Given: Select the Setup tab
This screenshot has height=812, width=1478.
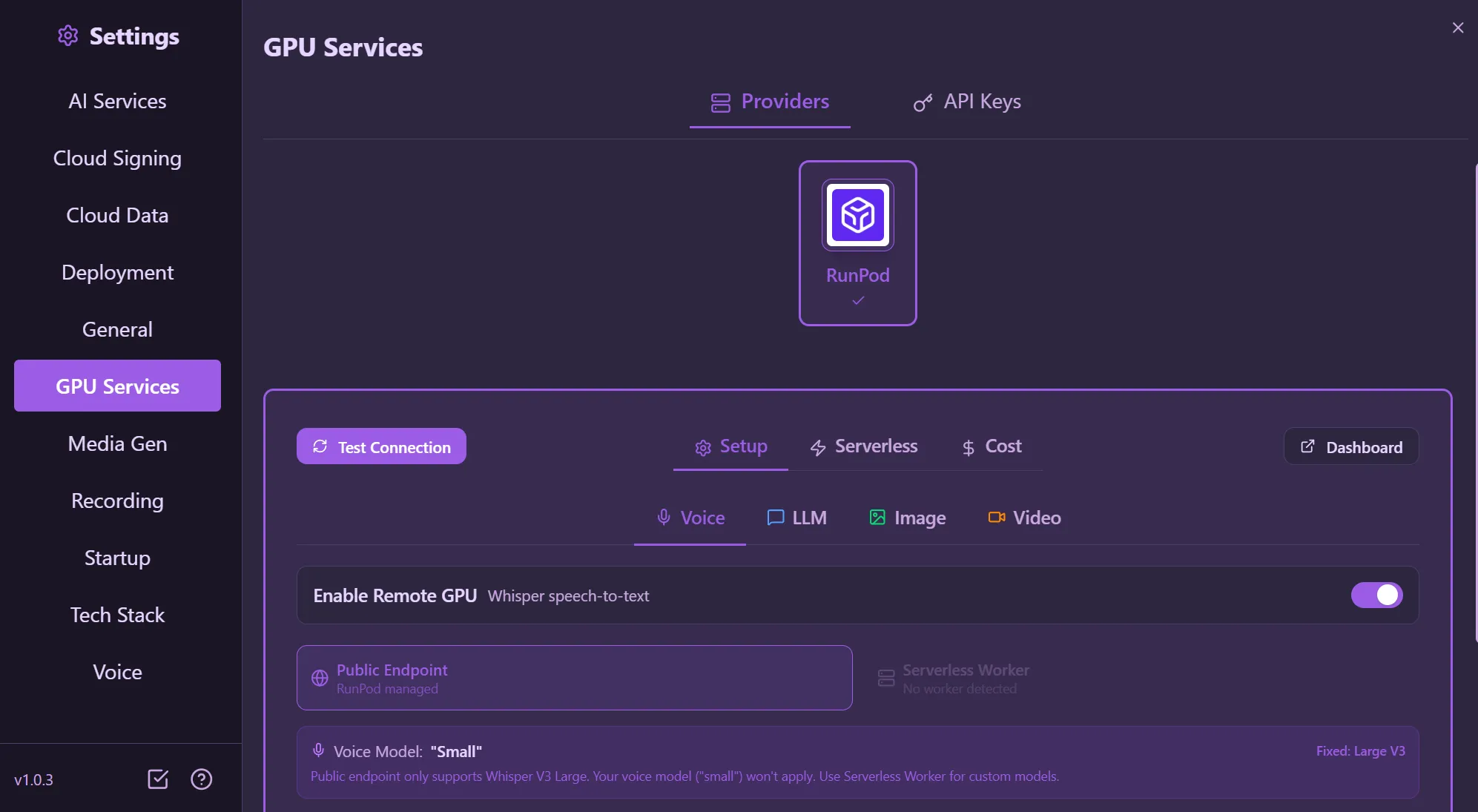Looking at the screenshot, I should coord(730,446).
